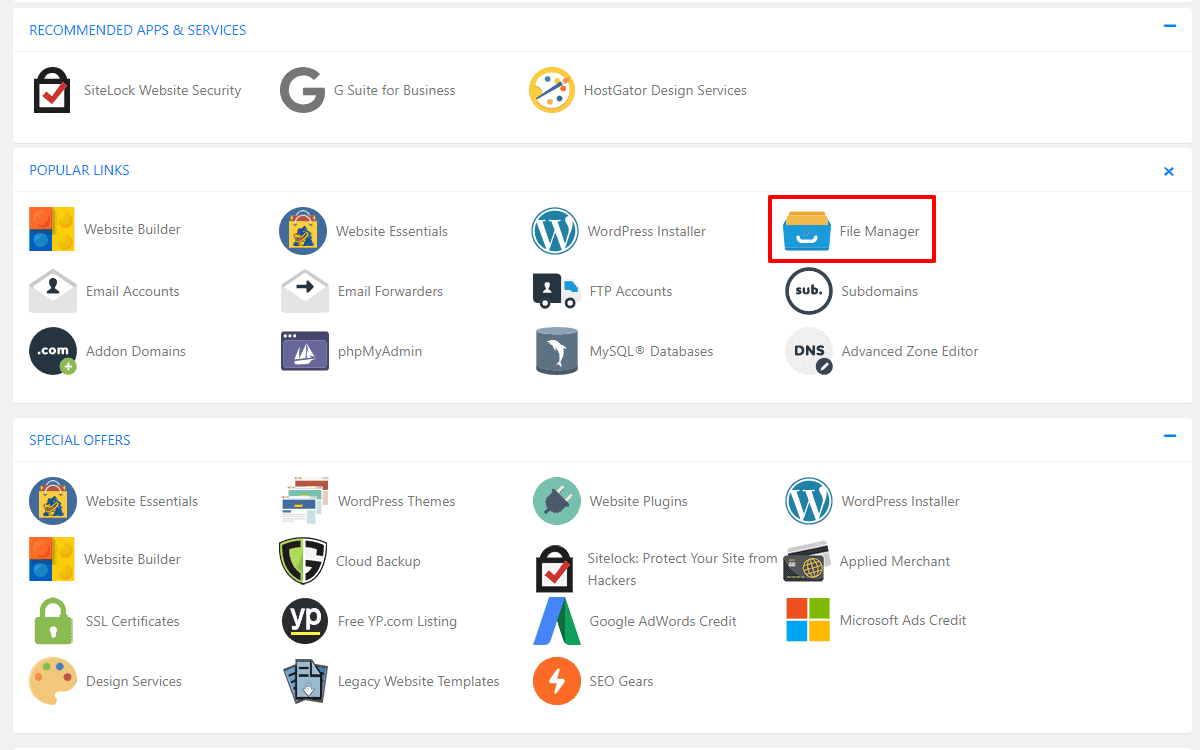Collapse the Recommended Apps & Services section
The width and height of the screenshot is (1200, 750).
[x=1169, y=26]
